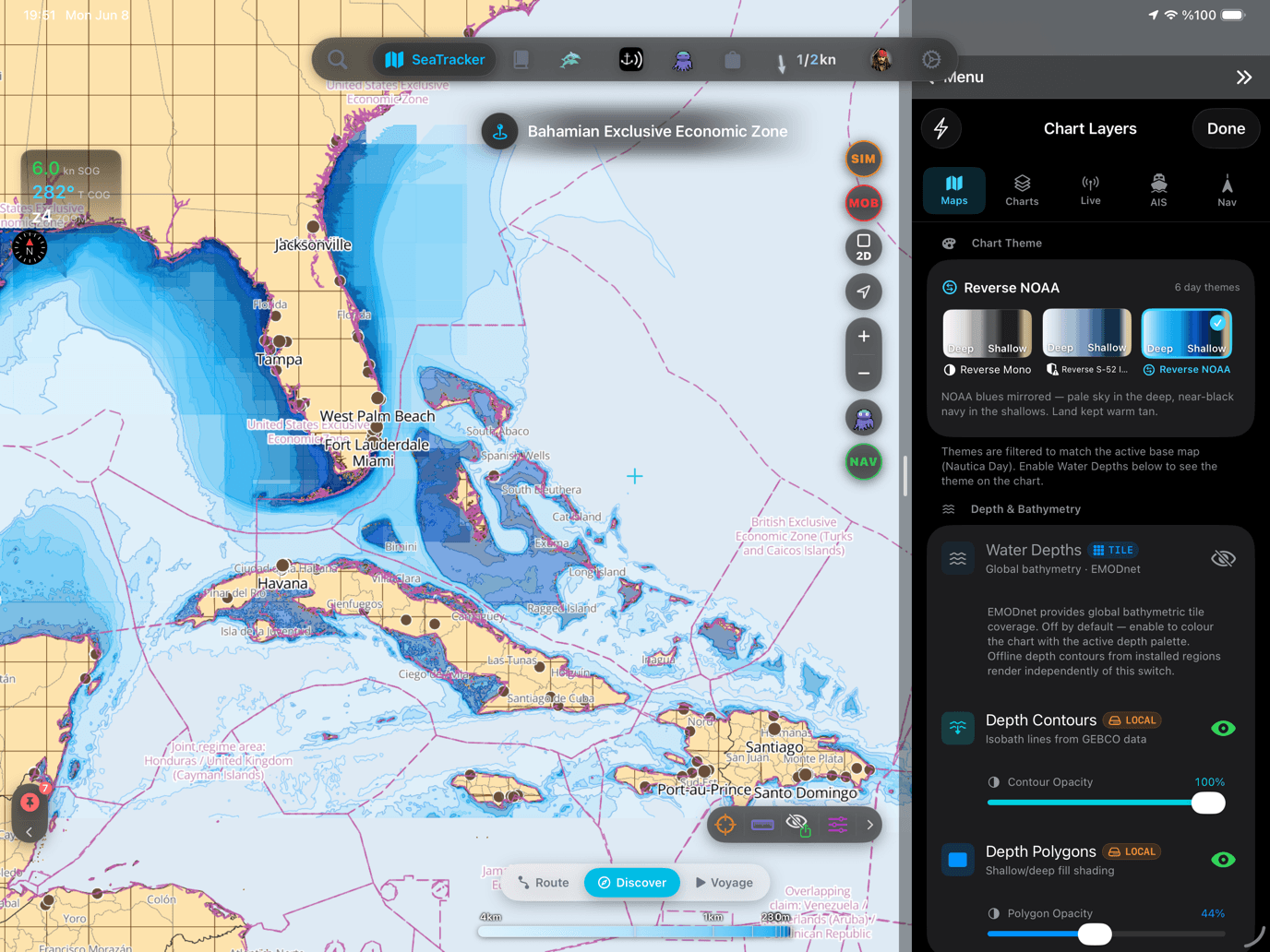Toggle the green NAV button
1270x952 pixels.
pyautogui.click(x=864, y=462)
